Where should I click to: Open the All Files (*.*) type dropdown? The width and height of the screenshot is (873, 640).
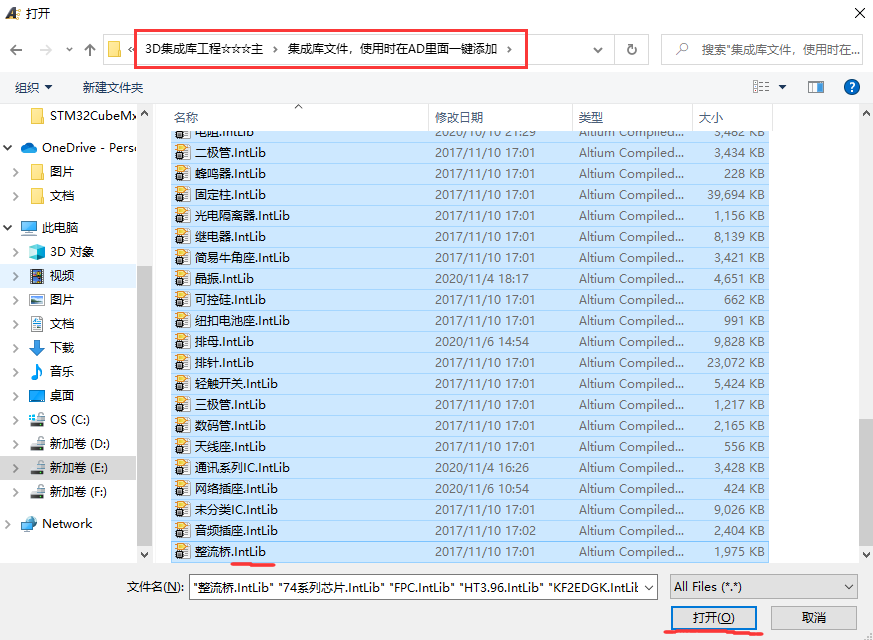(x=763, y=587)
